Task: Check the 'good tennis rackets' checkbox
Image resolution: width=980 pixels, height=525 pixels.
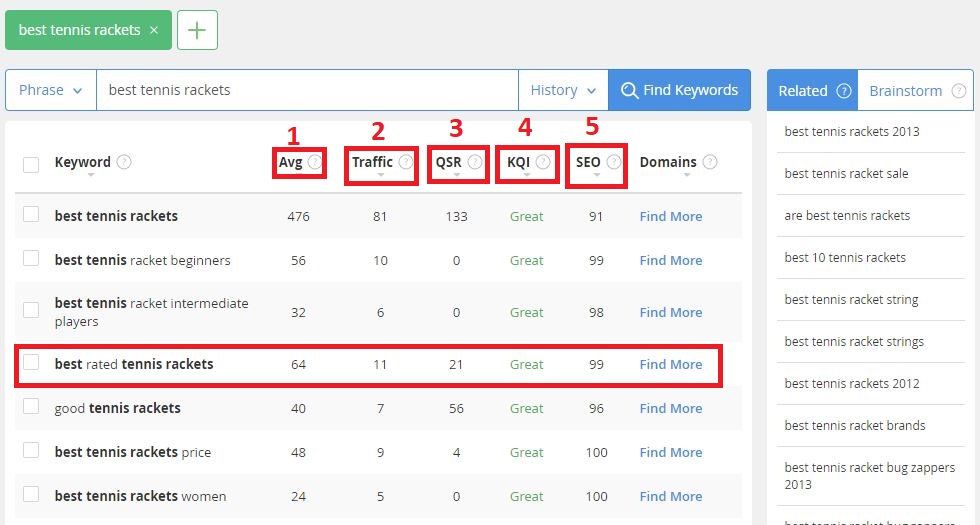Action: click(x=31, y=406)
